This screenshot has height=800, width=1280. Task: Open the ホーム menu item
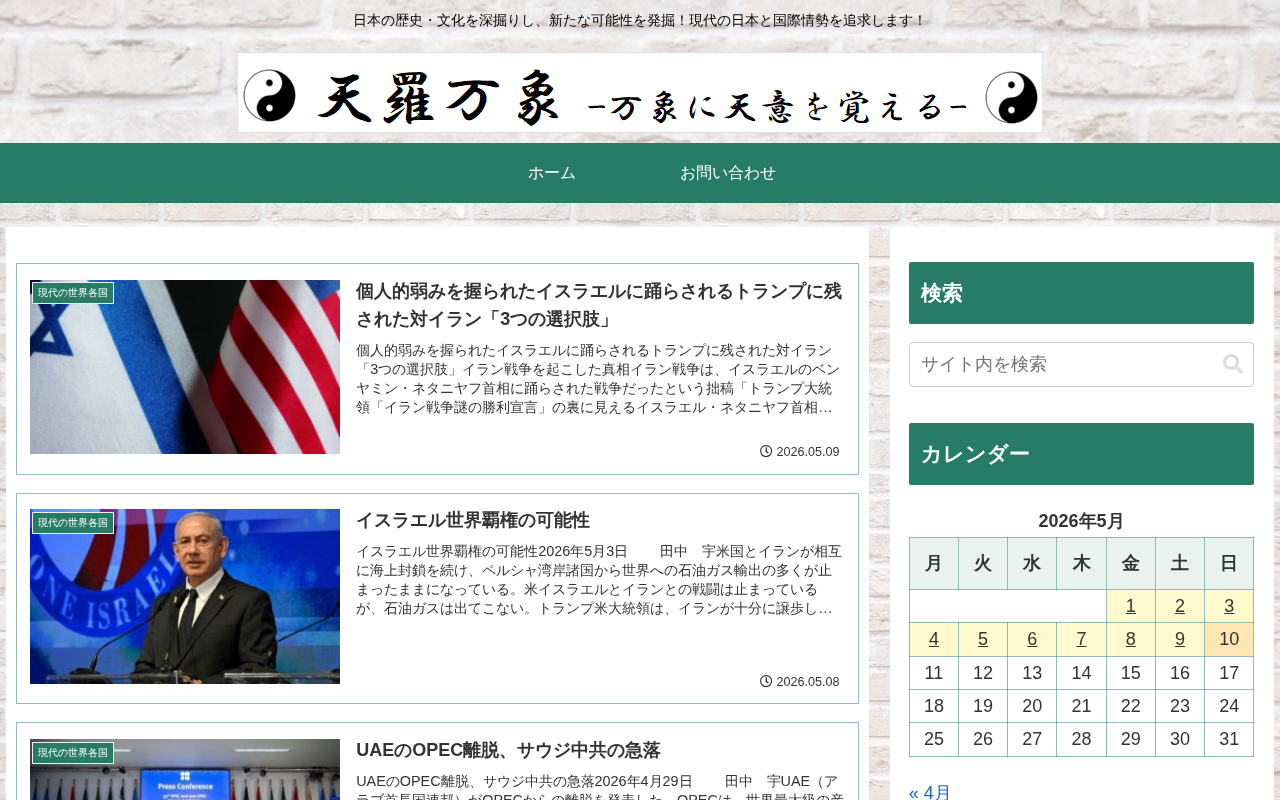(x=552, y=173)
